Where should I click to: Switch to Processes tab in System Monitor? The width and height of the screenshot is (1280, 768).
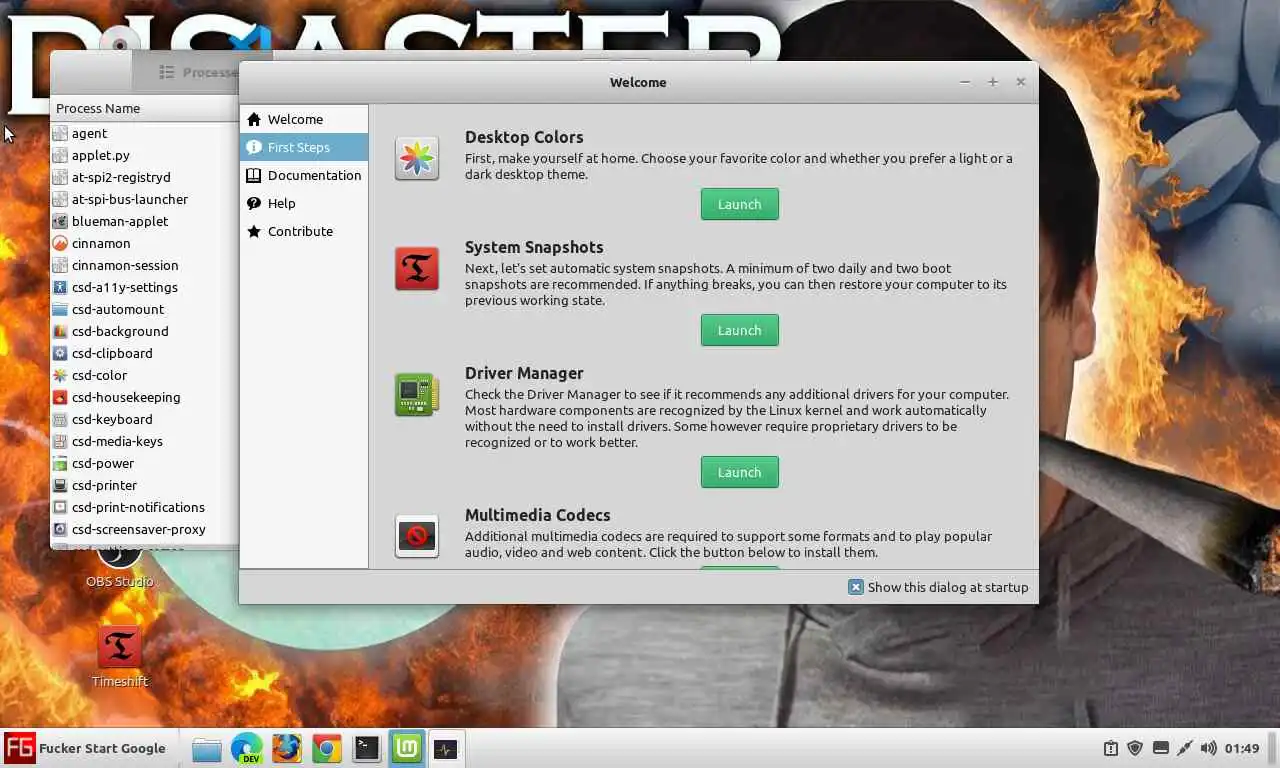(198, 72)
